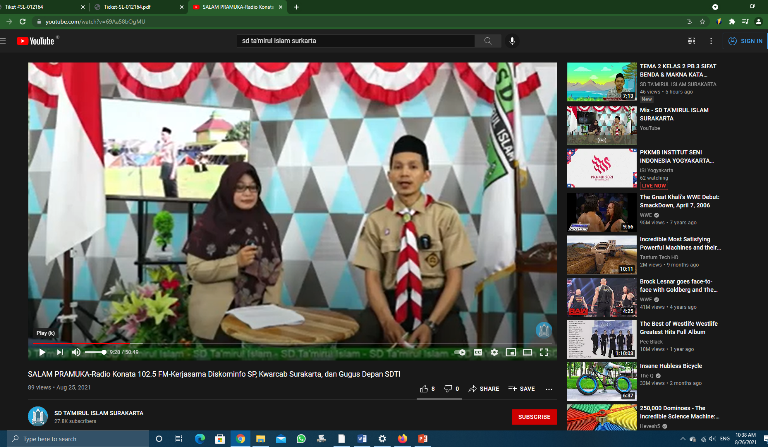This screenshot has width=768, height=447.
Task: Open The Best of Westlife album thumbnail
Action: coord(602,339)
